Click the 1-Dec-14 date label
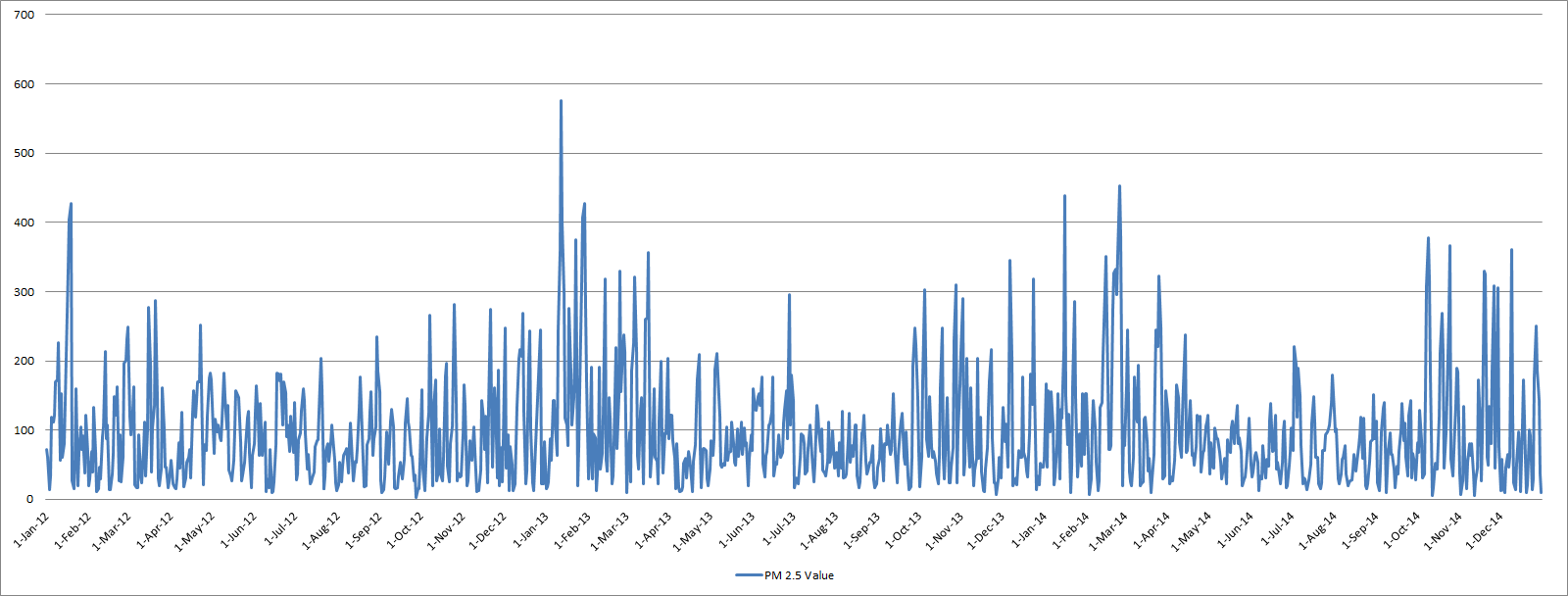The image size is (1568, 596). click(x=1485, y=529)
